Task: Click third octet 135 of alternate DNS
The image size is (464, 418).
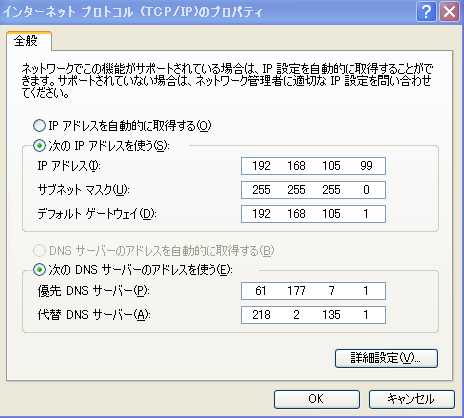Action: 331,315
